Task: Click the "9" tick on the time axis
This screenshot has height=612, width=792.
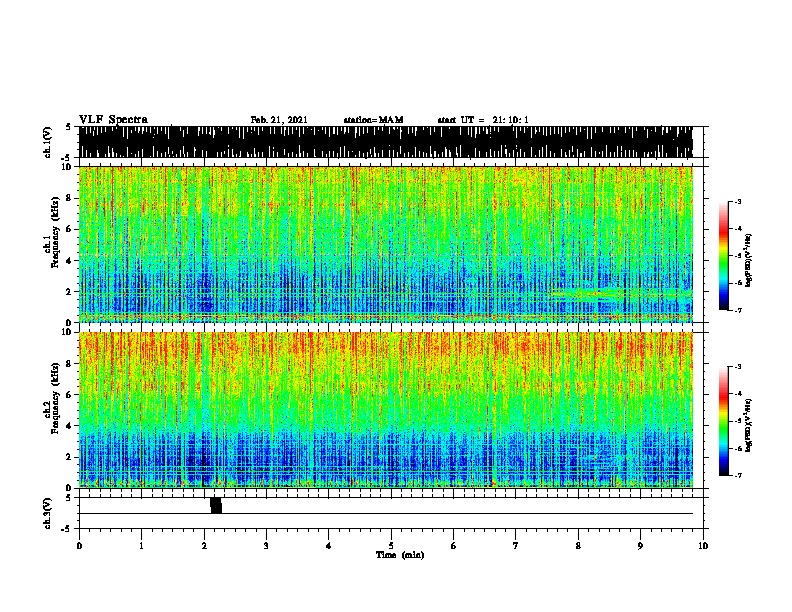Action: pos(640,545)
